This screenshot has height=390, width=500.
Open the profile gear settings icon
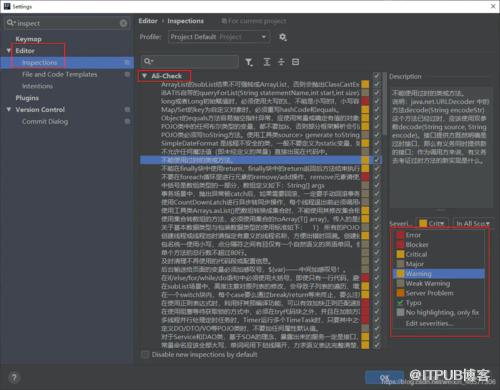[x=283, y=37]
